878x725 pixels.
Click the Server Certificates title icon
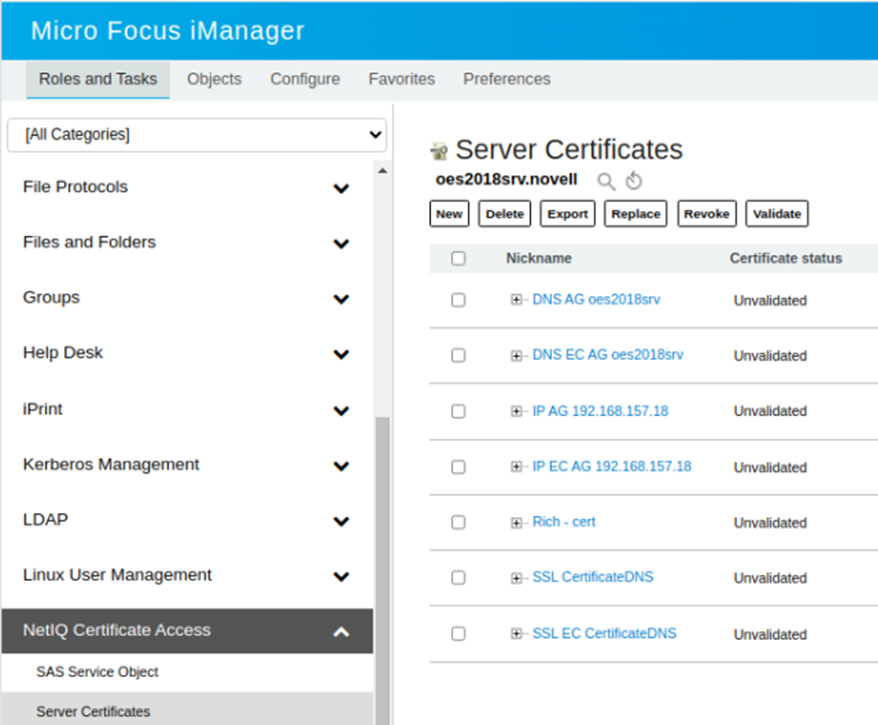pyautogui.click(x=438, y=152)
